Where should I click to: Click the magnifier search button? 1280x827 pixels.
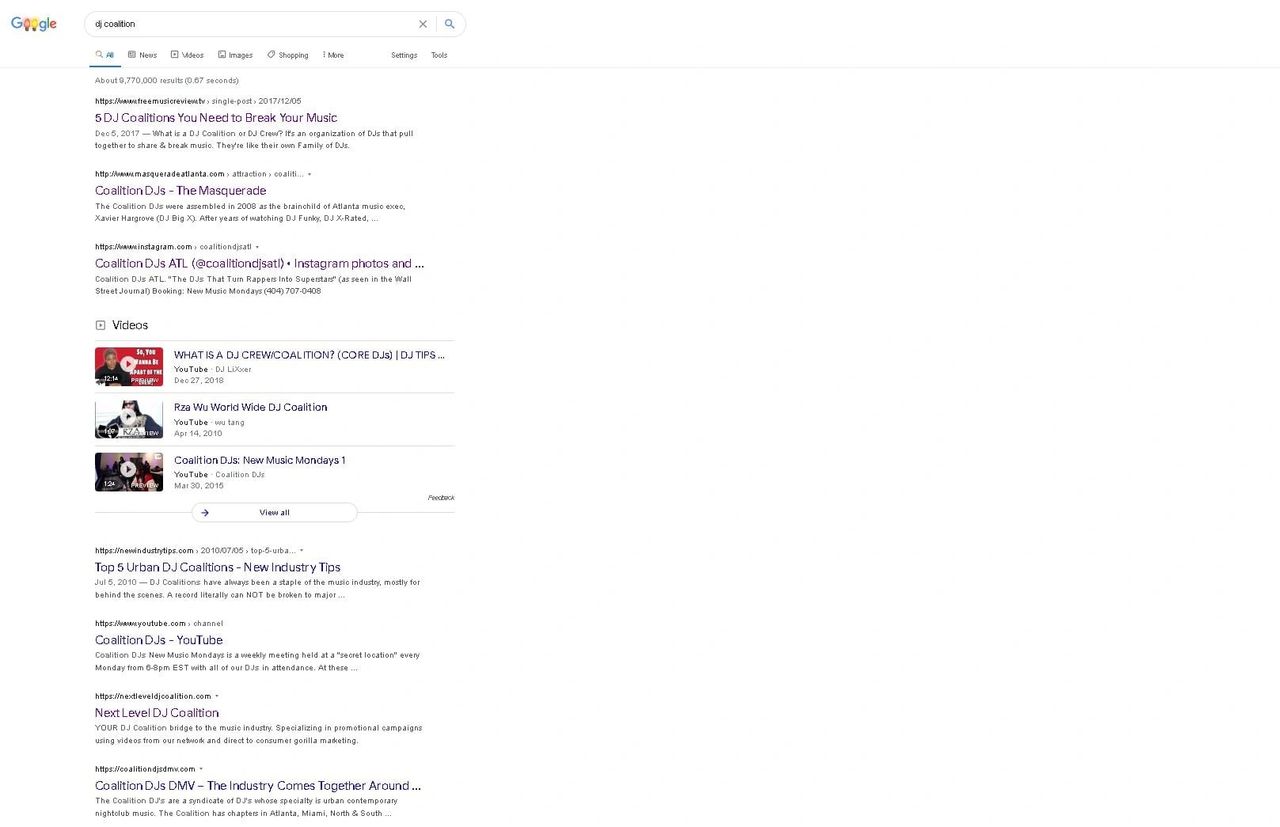[x=450, y=24]
